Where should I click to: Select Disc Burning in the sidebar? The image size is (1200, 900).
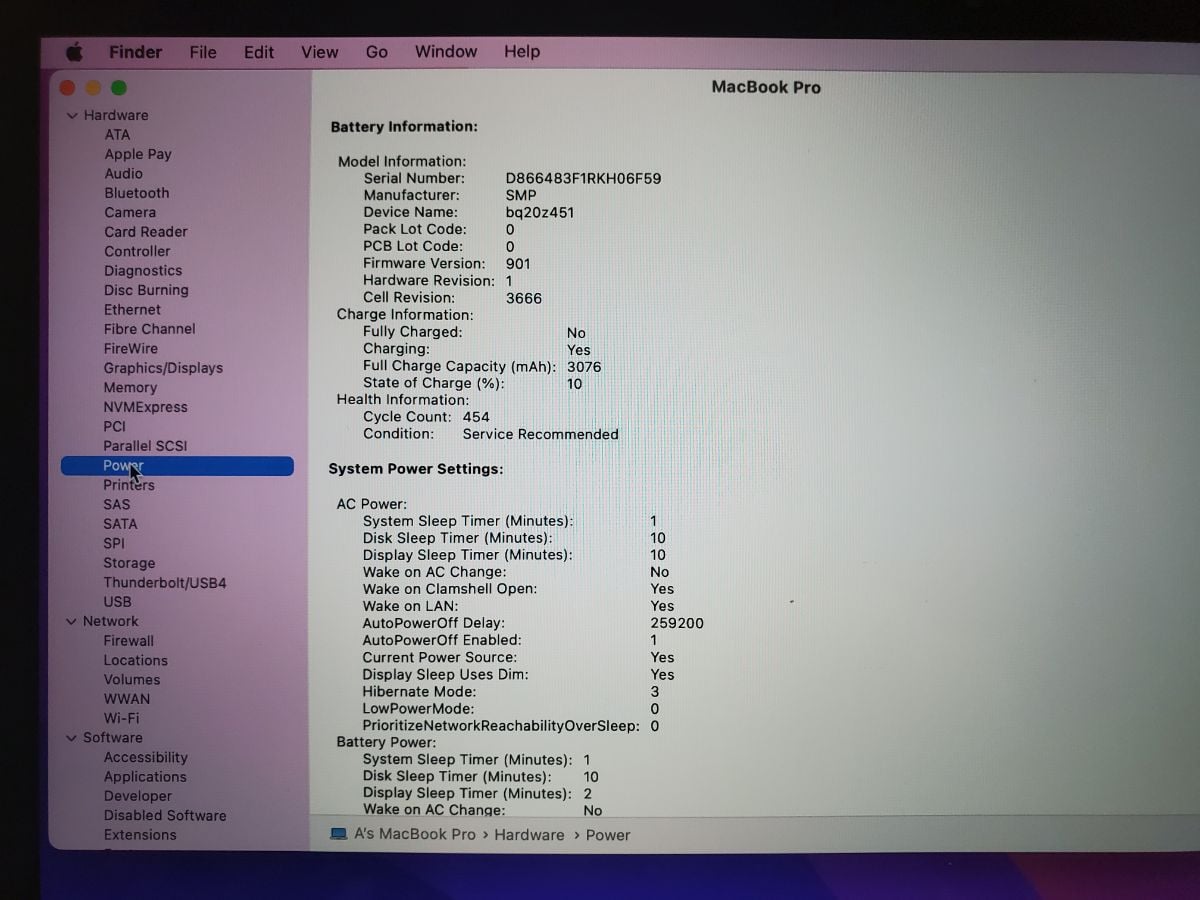[146, 290]
